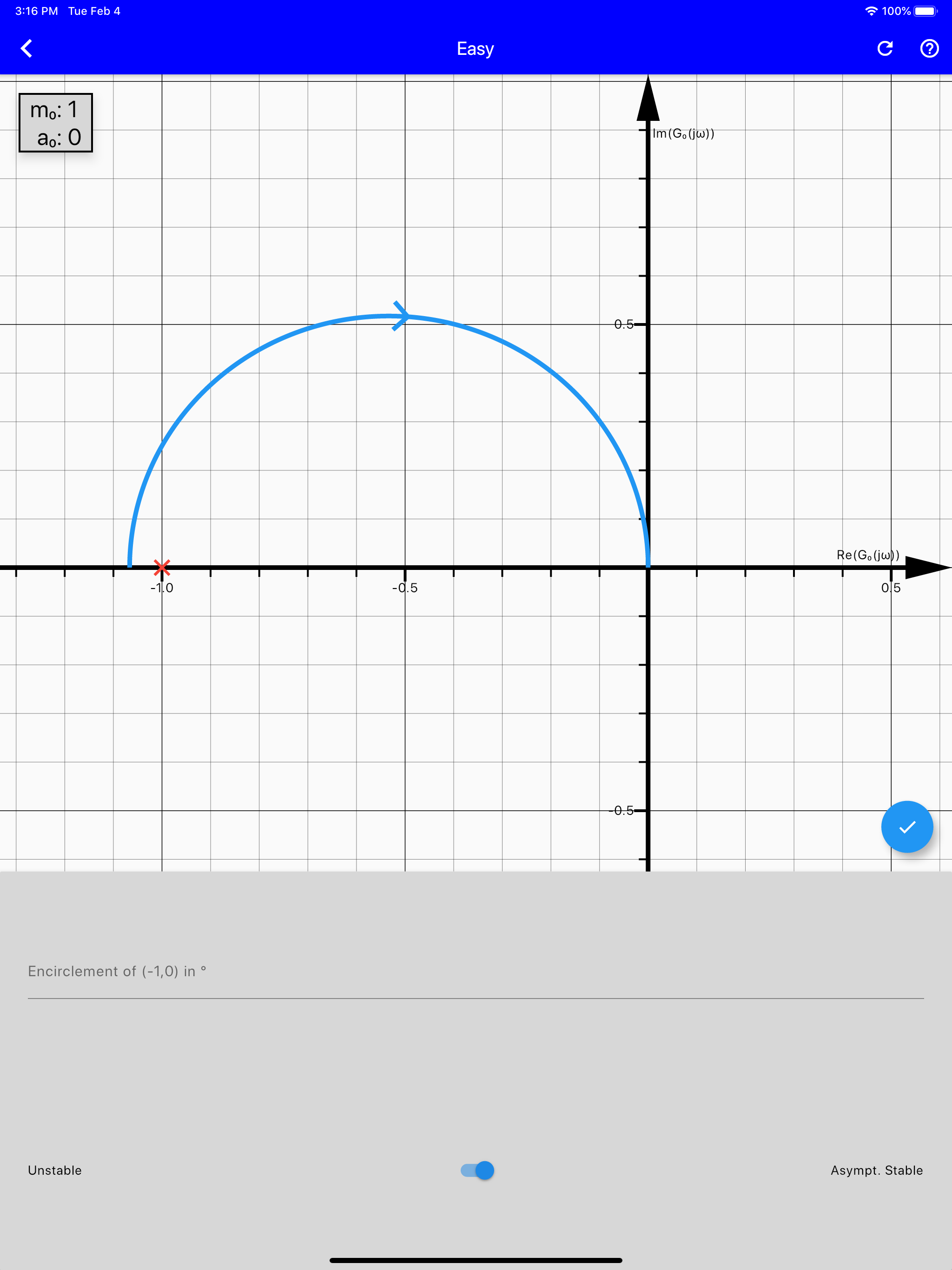Toggle the Unstable / Asympt. Stable switch

(477, 1170)
